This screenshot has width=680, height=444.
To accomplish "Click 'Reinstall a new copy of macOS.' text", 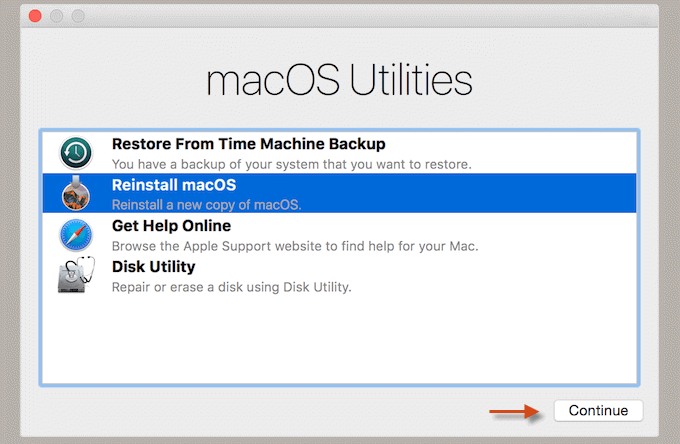I will [x=206, y=205].
